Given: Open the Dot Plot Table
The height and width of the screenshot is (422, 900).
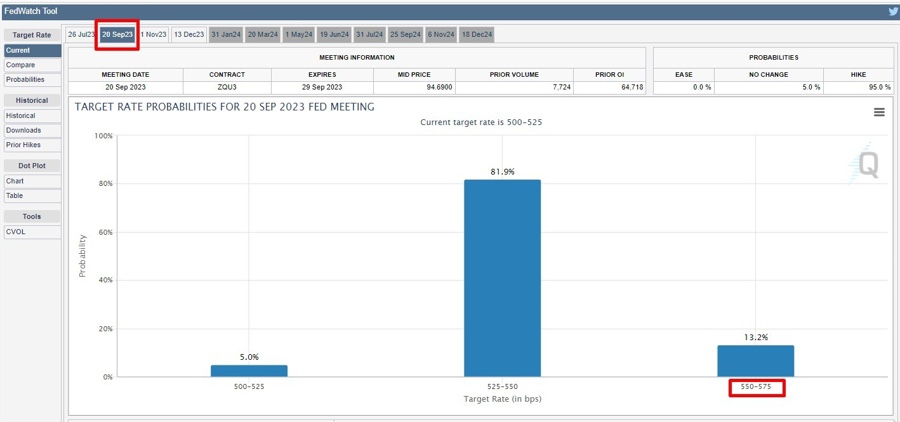Looking at the screenshot, I should tap(15, 195).
